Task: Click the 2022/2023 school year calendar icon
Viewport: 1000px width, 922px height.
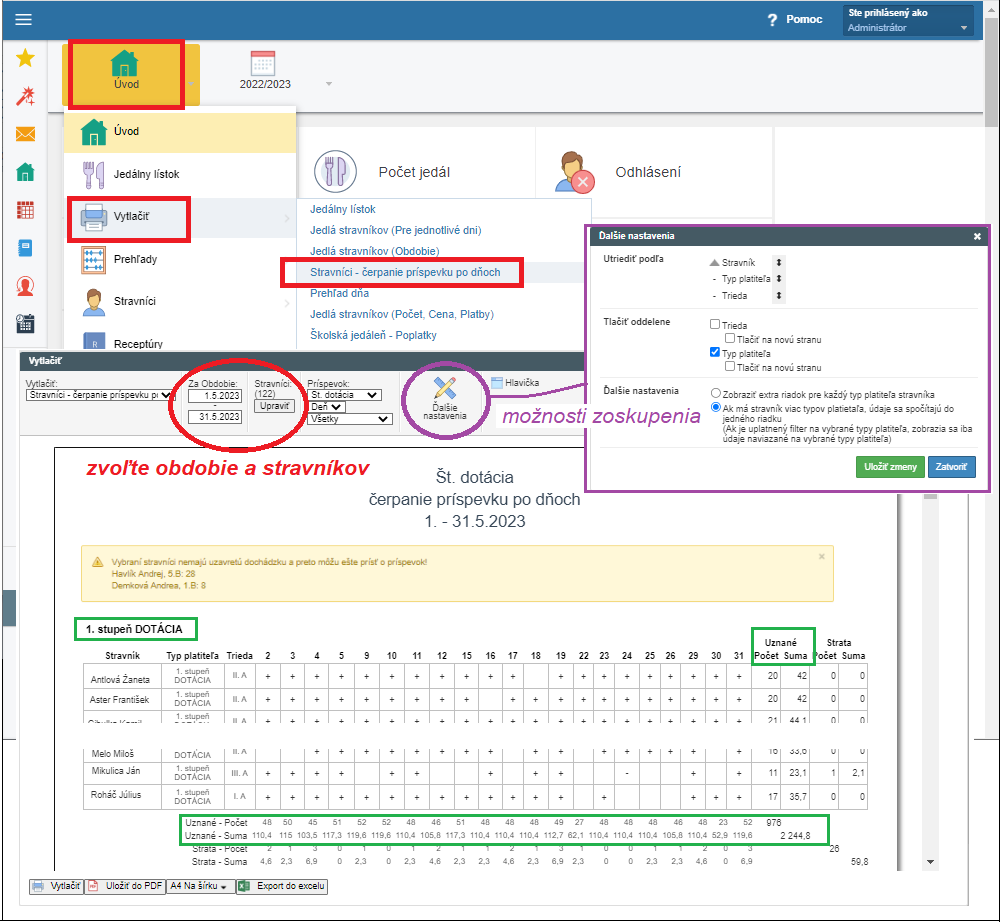Action: 263,63
